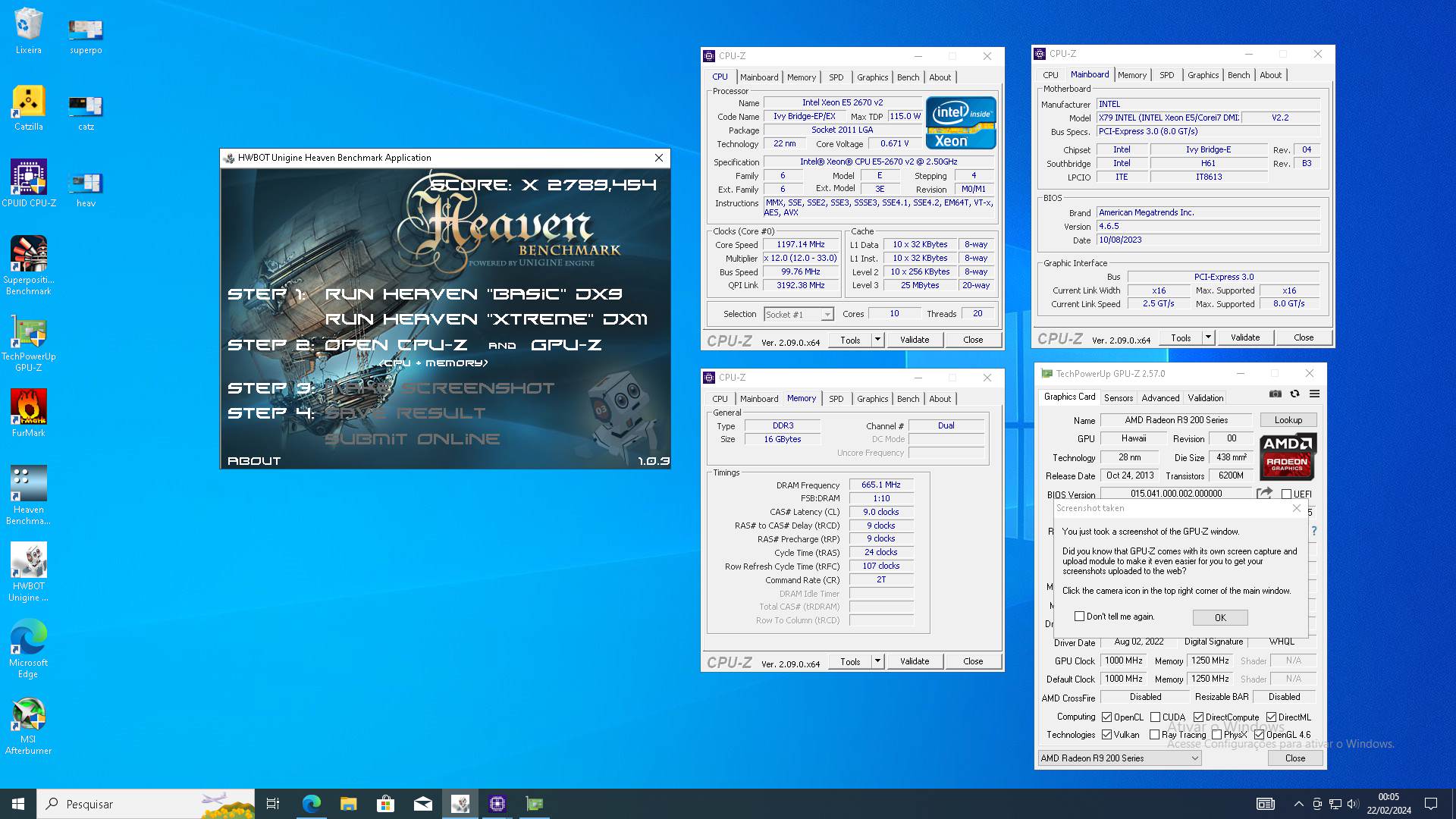Click the GPU-Z refresh icon
The image size is (1456, 819).
[1294, 394]
